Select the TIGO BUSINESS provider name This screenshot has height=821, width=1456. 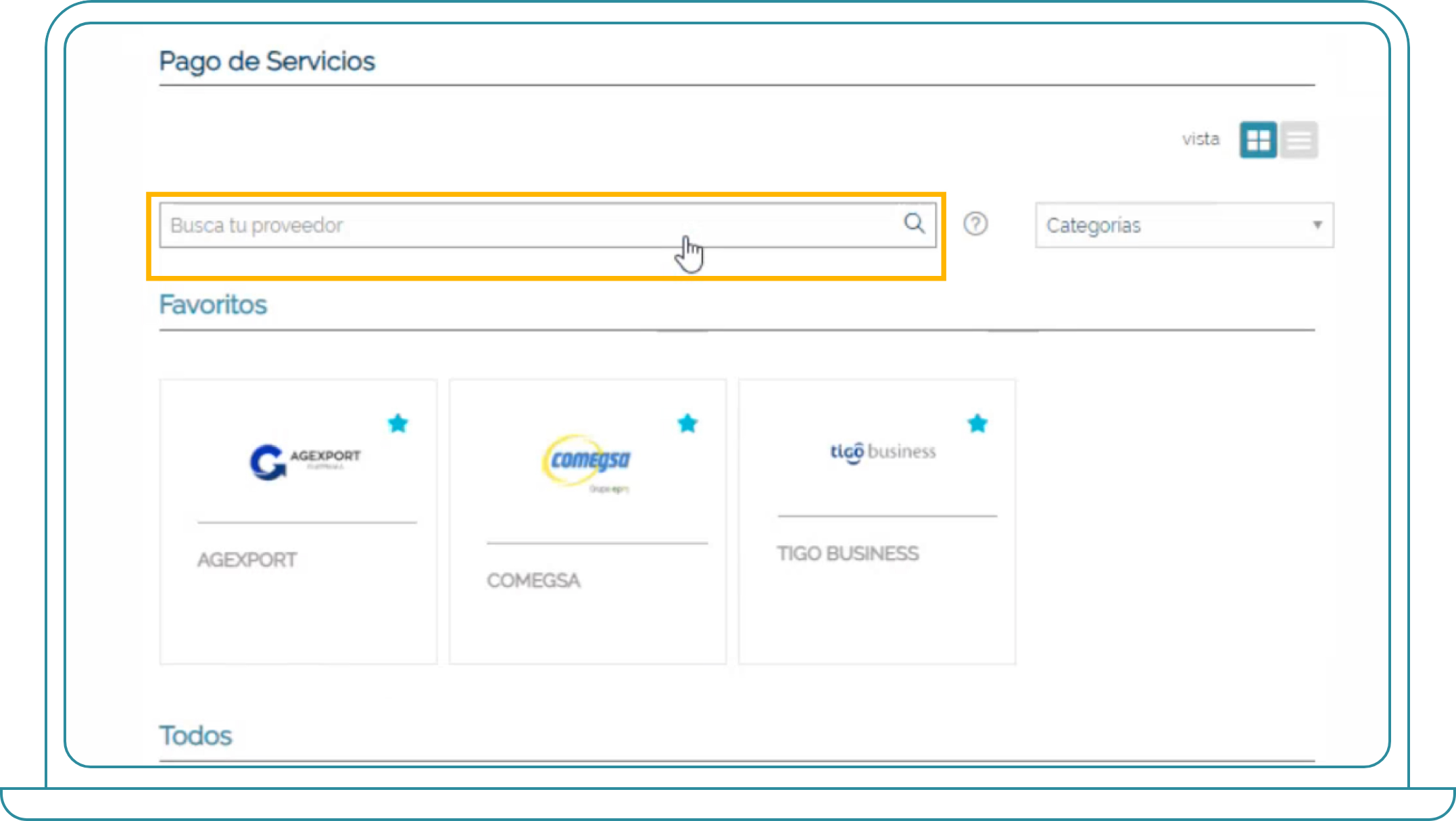(848, 554)
